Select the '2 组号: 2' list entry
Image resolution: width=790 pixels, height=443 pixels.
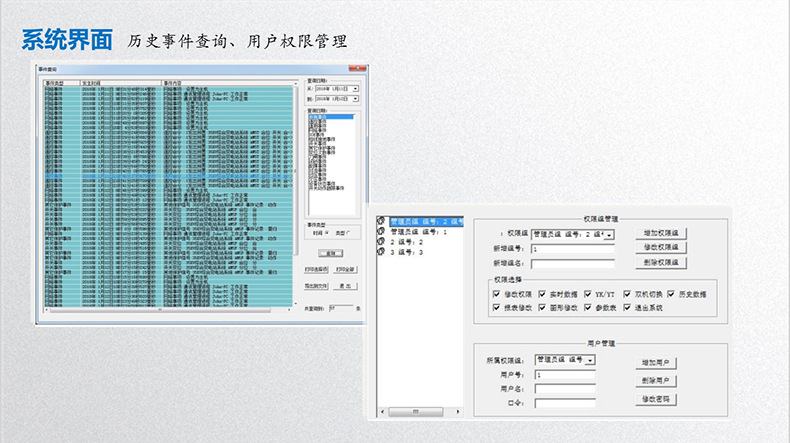(x=407, y=242)
